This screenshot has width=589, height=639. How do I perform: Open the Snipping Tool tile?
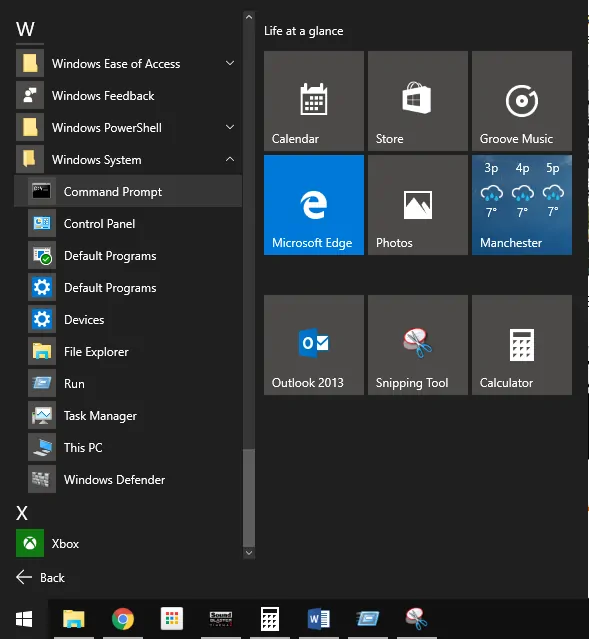[418, 345]
